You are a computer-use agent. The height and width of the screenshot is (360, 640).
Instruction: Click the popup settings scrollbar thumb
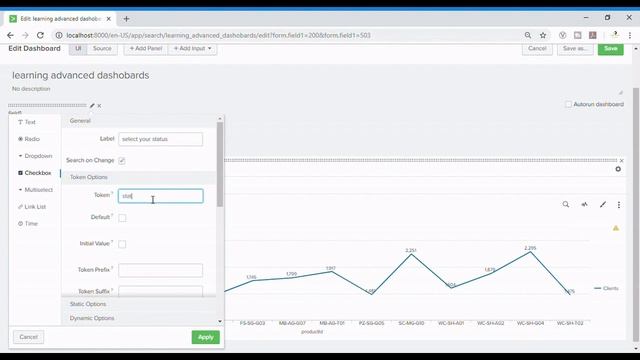pos(220,164)
